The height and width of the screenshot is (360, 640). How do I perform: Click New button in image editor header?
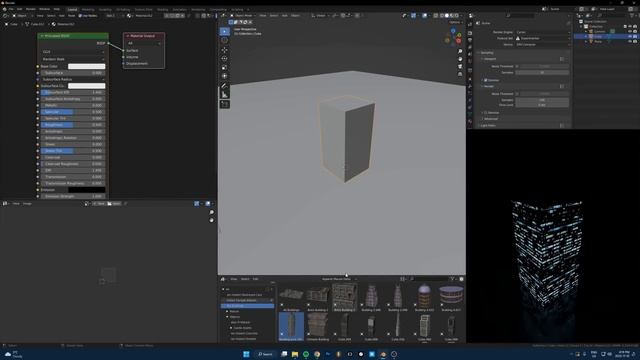(99, 203)
